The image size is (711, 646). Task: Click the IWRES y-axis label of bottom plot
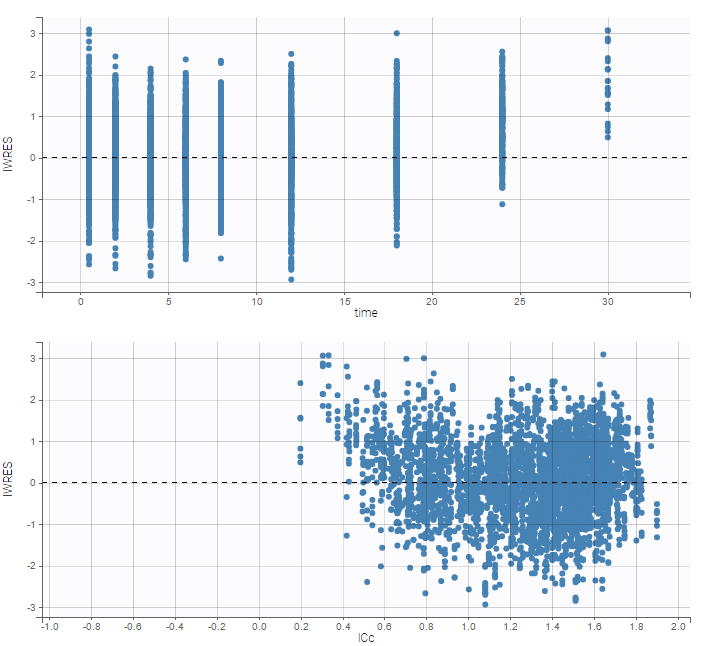pyautogui.click(x=9, y=482)
